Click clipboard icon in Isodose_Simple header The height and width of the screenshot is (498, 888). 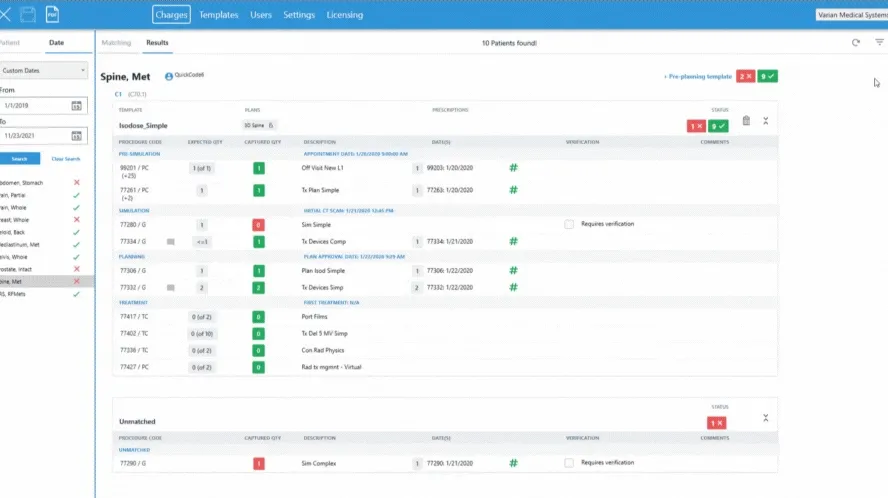tap(746, 121)
